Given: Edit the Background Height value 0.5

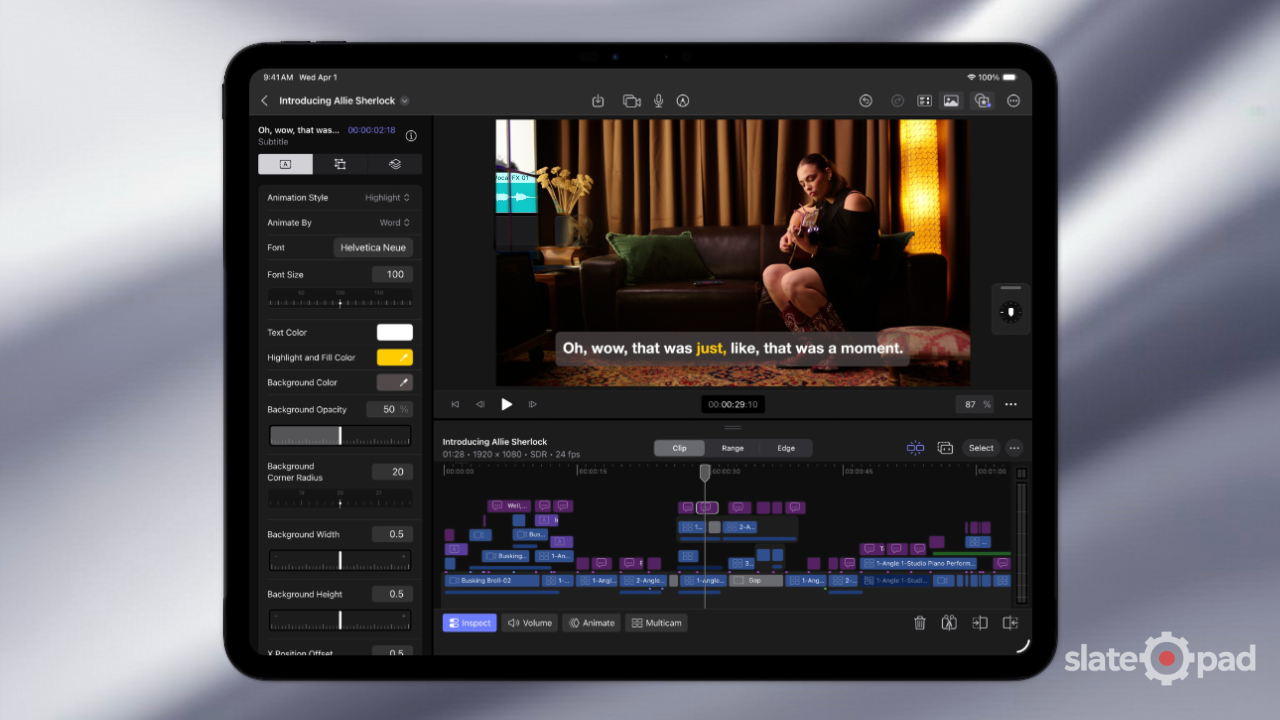Looking at the screenshot, I should [x=392, y=595].
